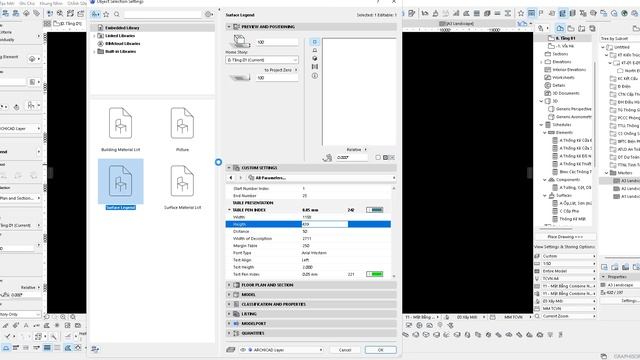
Task: Expand the Floor Plan and Section panel
Action: [229, 285]
